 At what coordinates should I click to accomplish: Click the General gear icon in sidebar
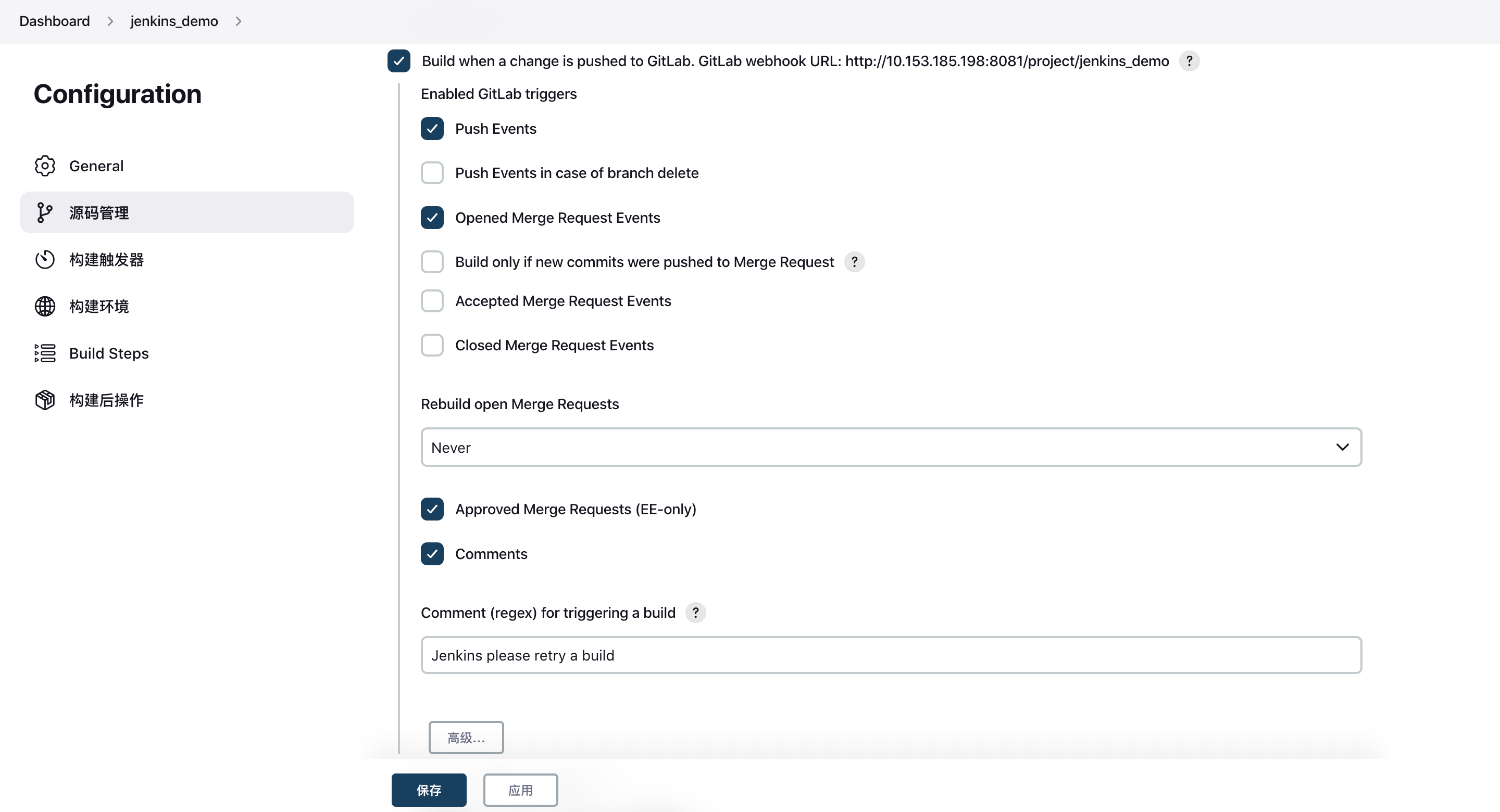click(x=45, y=166)
